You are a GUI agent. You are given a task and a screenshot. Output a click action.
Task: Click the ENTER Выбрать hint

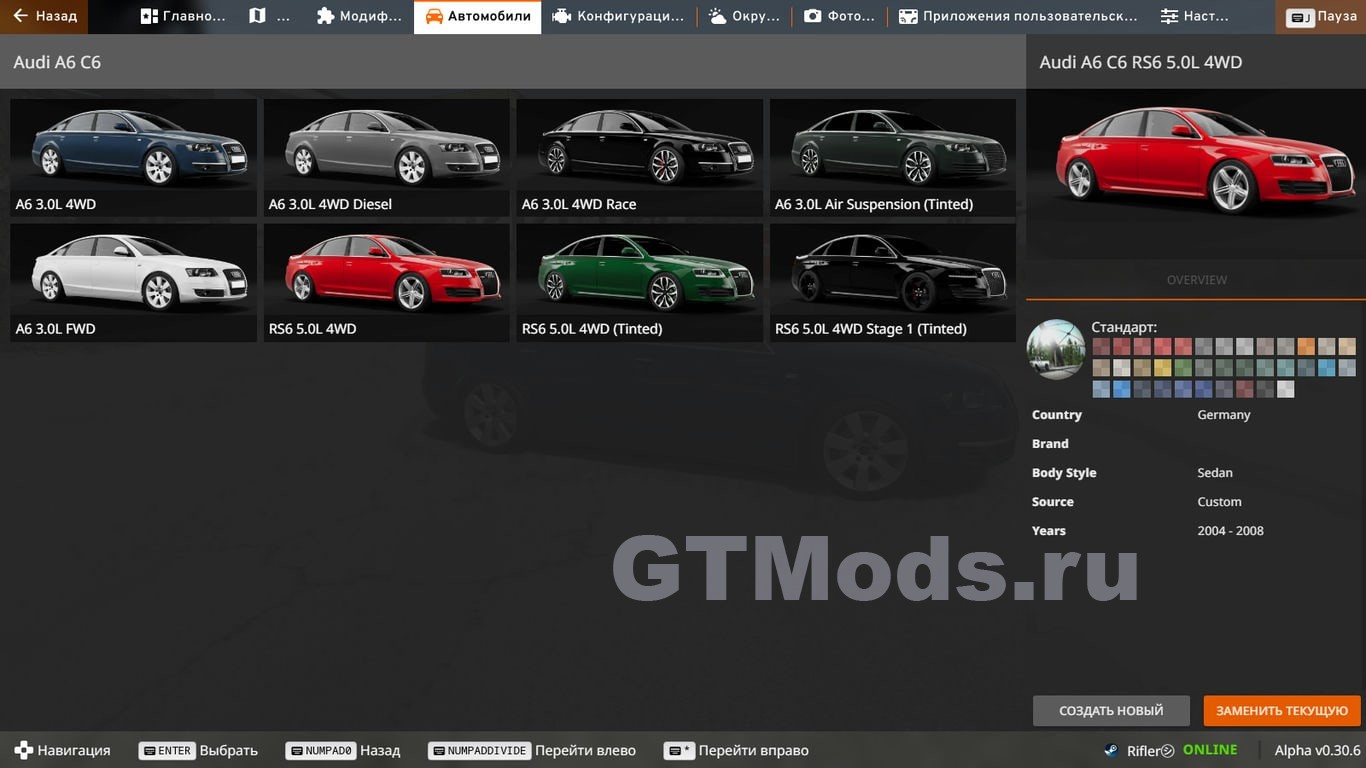click(198, 750)
